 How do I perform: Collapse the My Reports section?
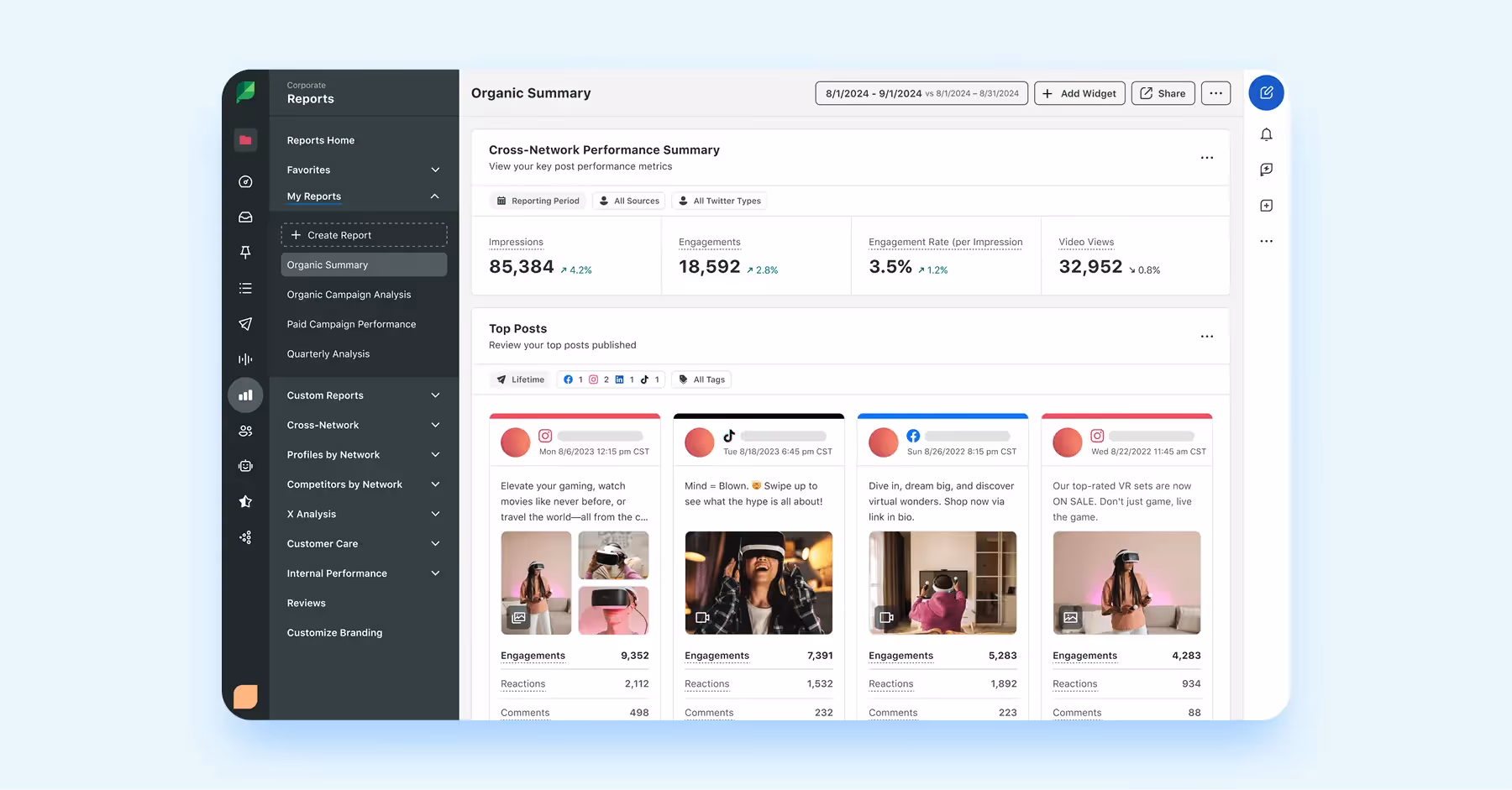[434, 196]
